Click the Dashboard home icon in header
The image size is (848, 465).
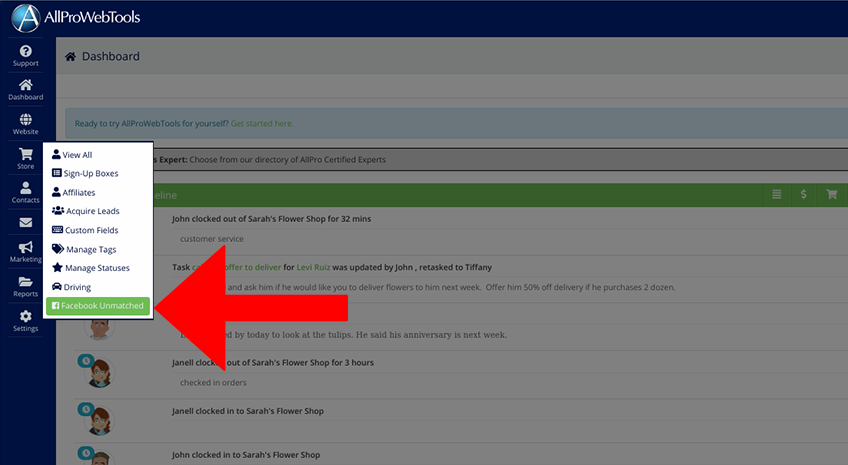tap(70, 56)
